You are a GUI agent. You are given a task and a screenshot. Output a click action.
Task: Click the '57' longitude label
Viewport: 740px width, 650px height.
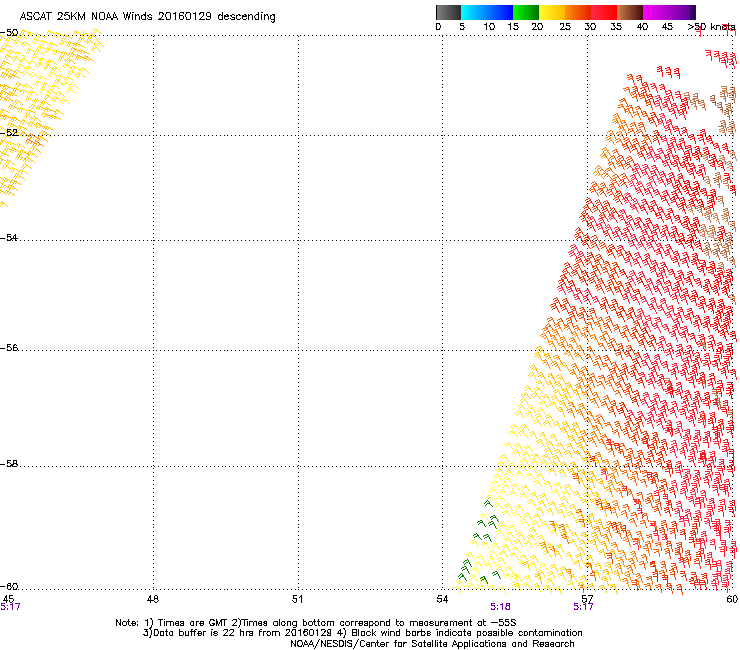tap(587, 599)
